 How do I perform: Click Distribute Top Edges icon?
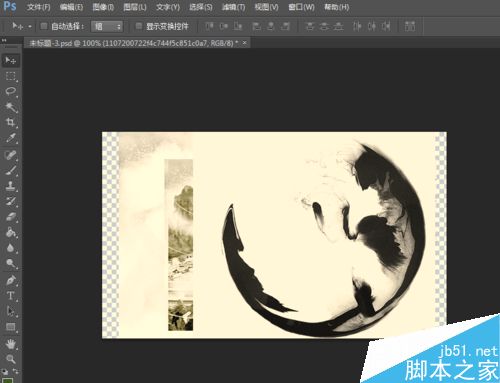click(x=310, y=26)
